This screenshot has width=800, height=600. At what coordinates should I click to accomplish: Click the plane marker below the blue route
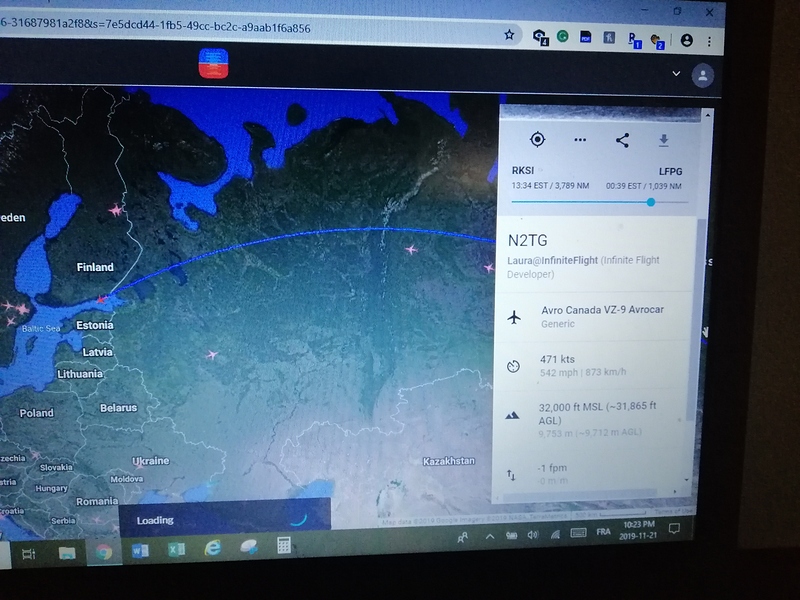pyautogui.click(x=411, y=249)
